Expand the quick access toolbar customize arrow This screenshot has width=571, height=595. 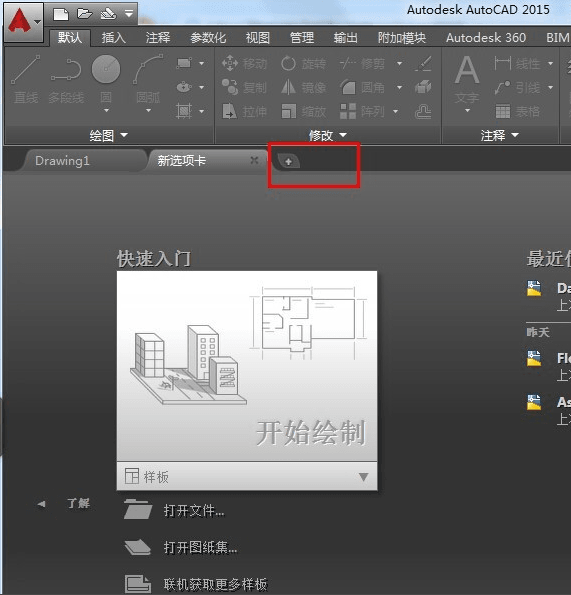point(129,14)
